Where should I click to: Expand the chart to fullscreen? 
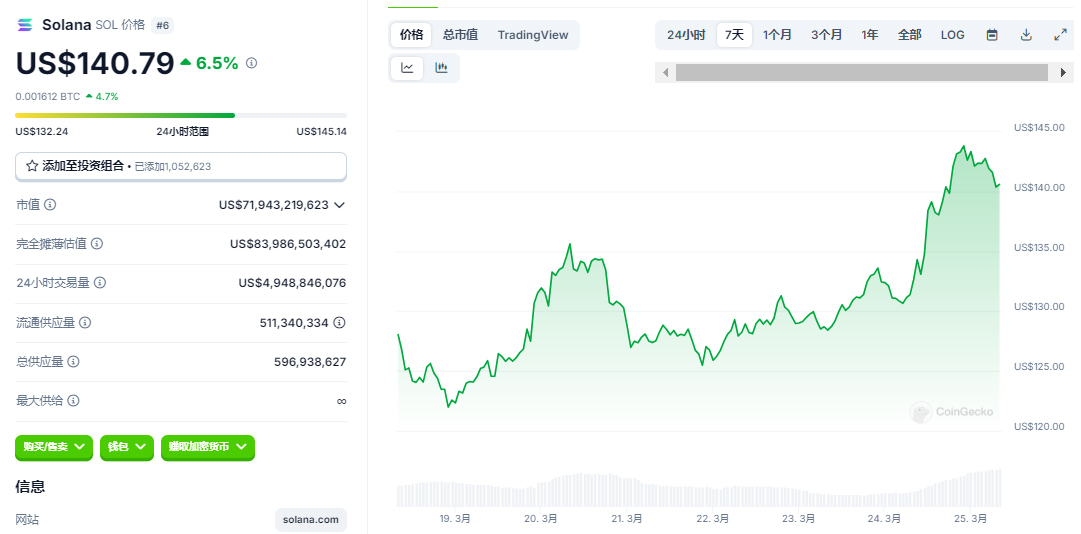1060,35
